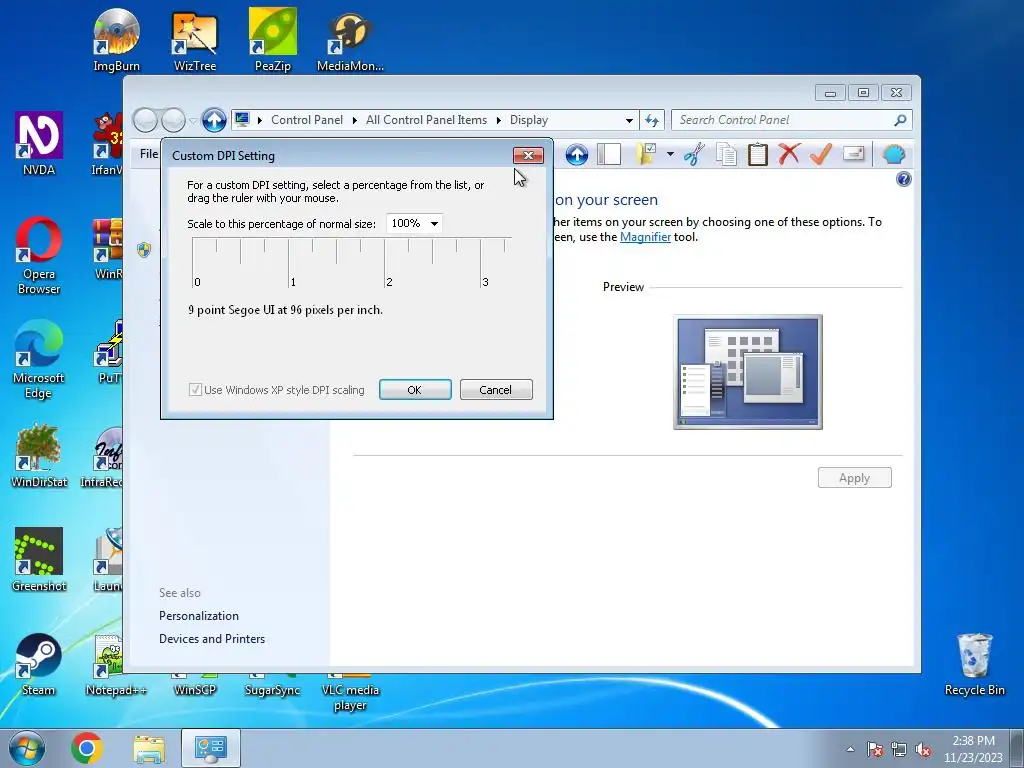Click the address bar refresh button
Image resolution: width=1024 pixels, height=768 pixels.
click(x=652, y=120)
